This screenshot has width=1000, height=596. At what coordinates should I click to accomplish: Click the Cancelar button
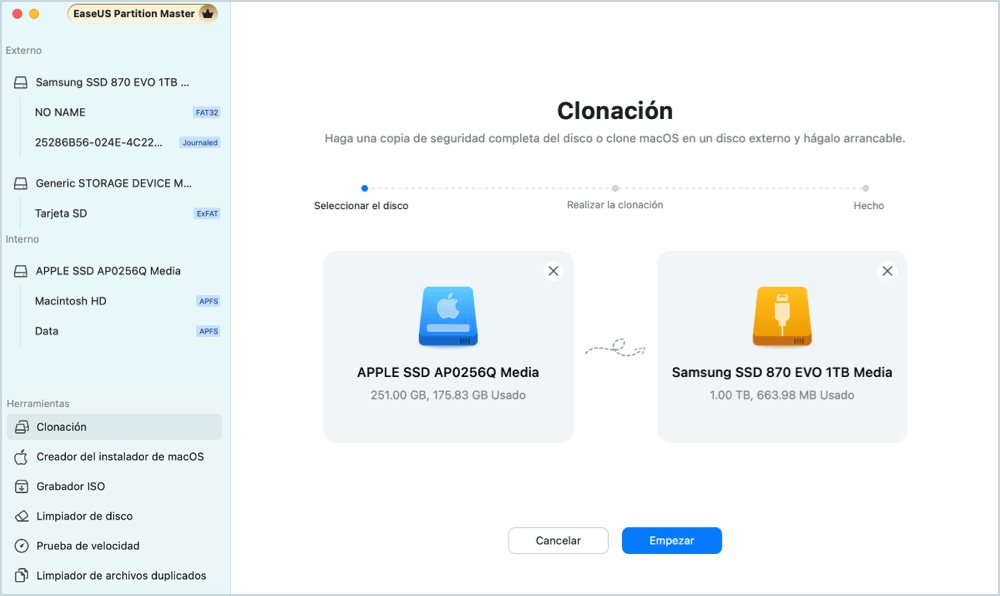[x=558, y=541]
